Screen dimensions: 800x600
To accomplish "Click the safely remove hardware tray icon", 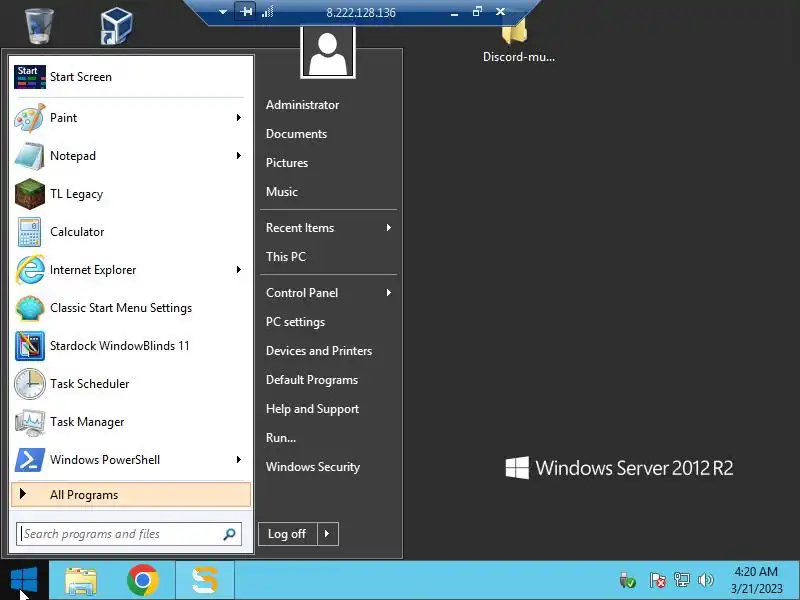I will coord(627,580).
